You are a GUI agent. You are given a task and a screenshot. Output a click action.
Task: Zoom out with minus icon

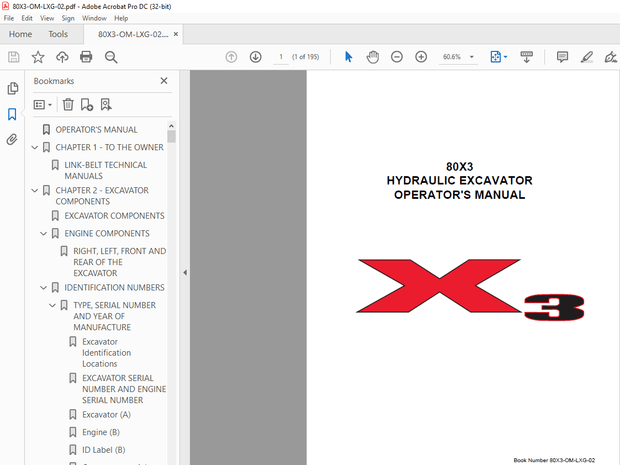tap(397, 57)
